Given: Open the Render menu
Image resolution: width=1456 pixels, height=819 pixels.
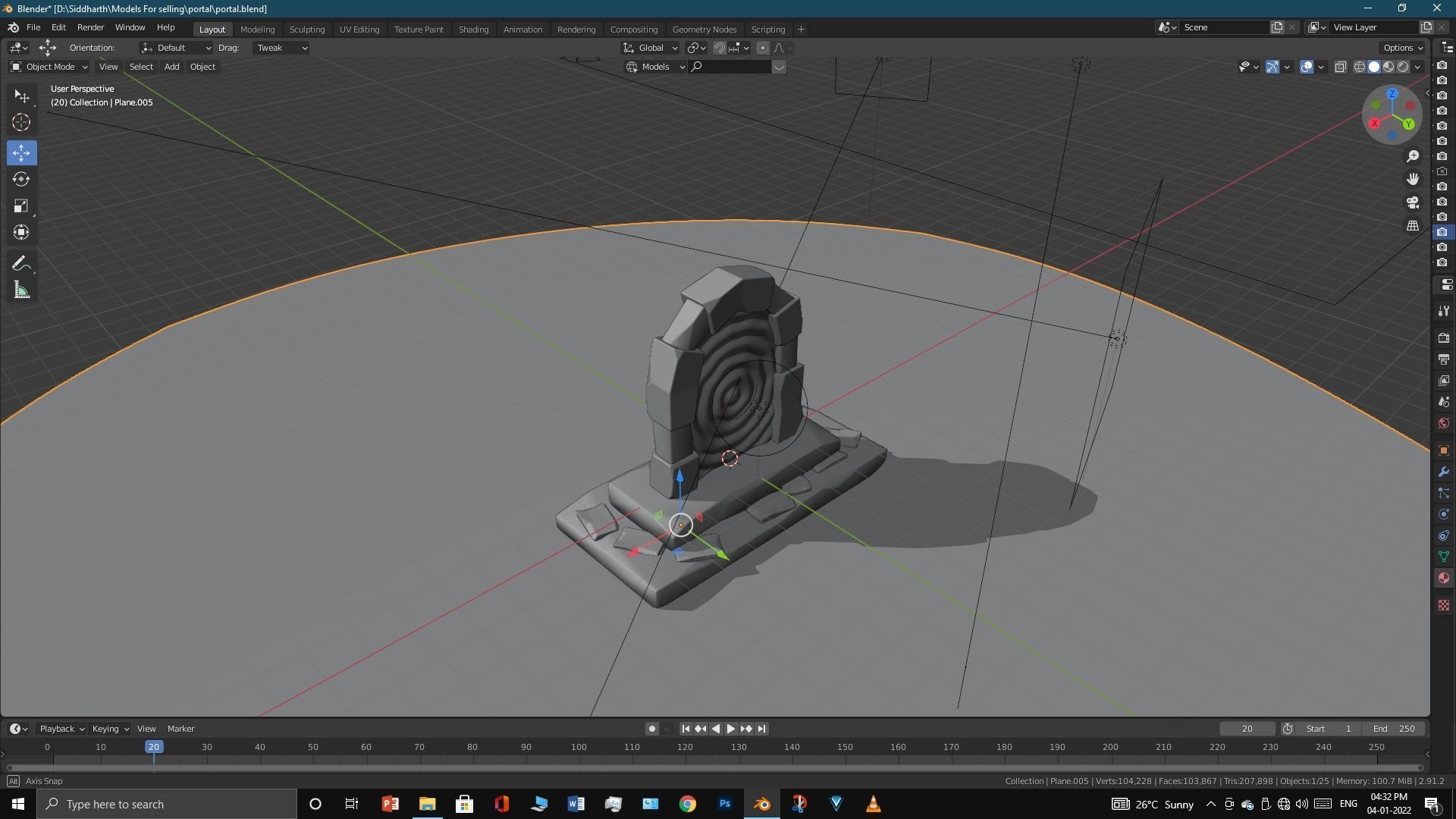Looking at the screenshot, I should pyautogui.click(x=90, y=27).
